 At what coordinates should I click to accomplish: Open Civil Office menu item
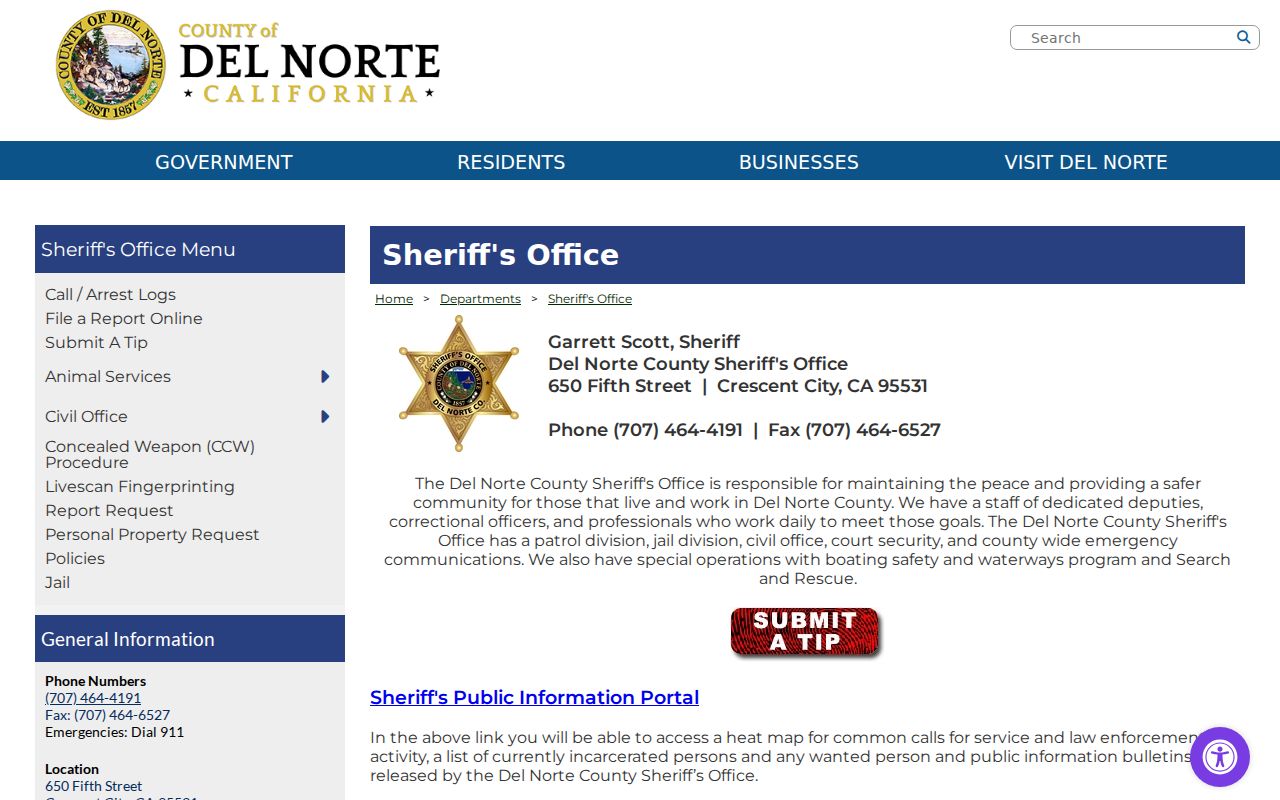86,416
